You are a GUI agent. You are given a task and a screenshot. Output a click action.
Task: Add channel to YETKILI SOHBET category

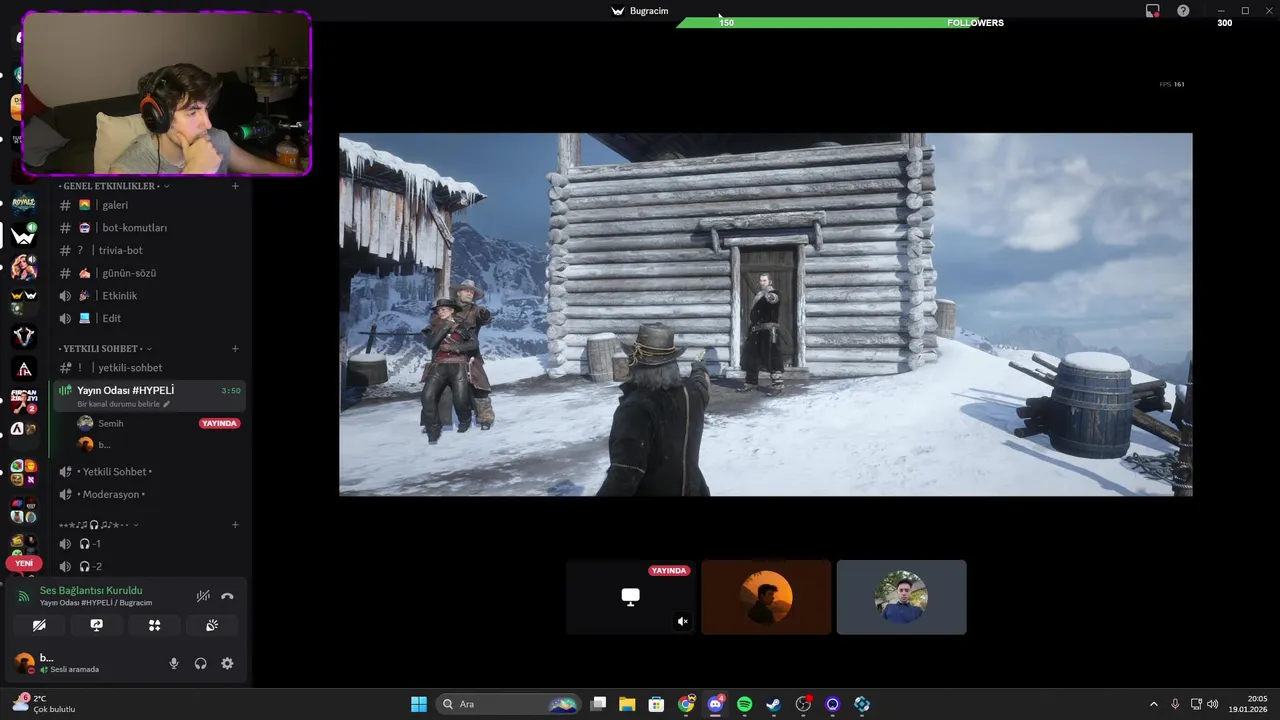click(x=235, y=349)
